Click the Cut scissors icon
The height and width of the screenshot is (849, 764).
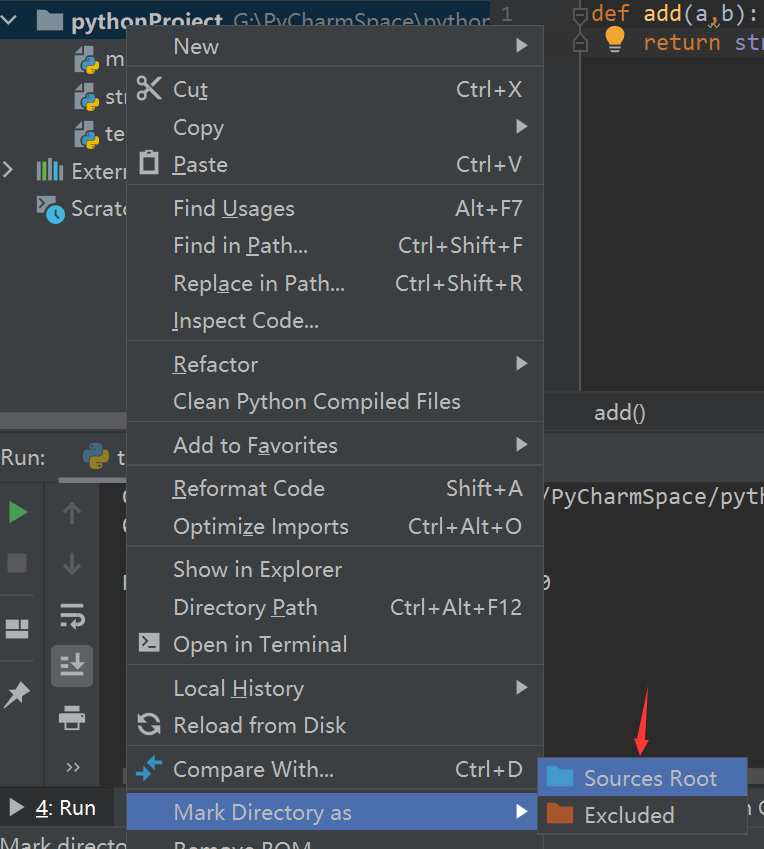point(149,88)
